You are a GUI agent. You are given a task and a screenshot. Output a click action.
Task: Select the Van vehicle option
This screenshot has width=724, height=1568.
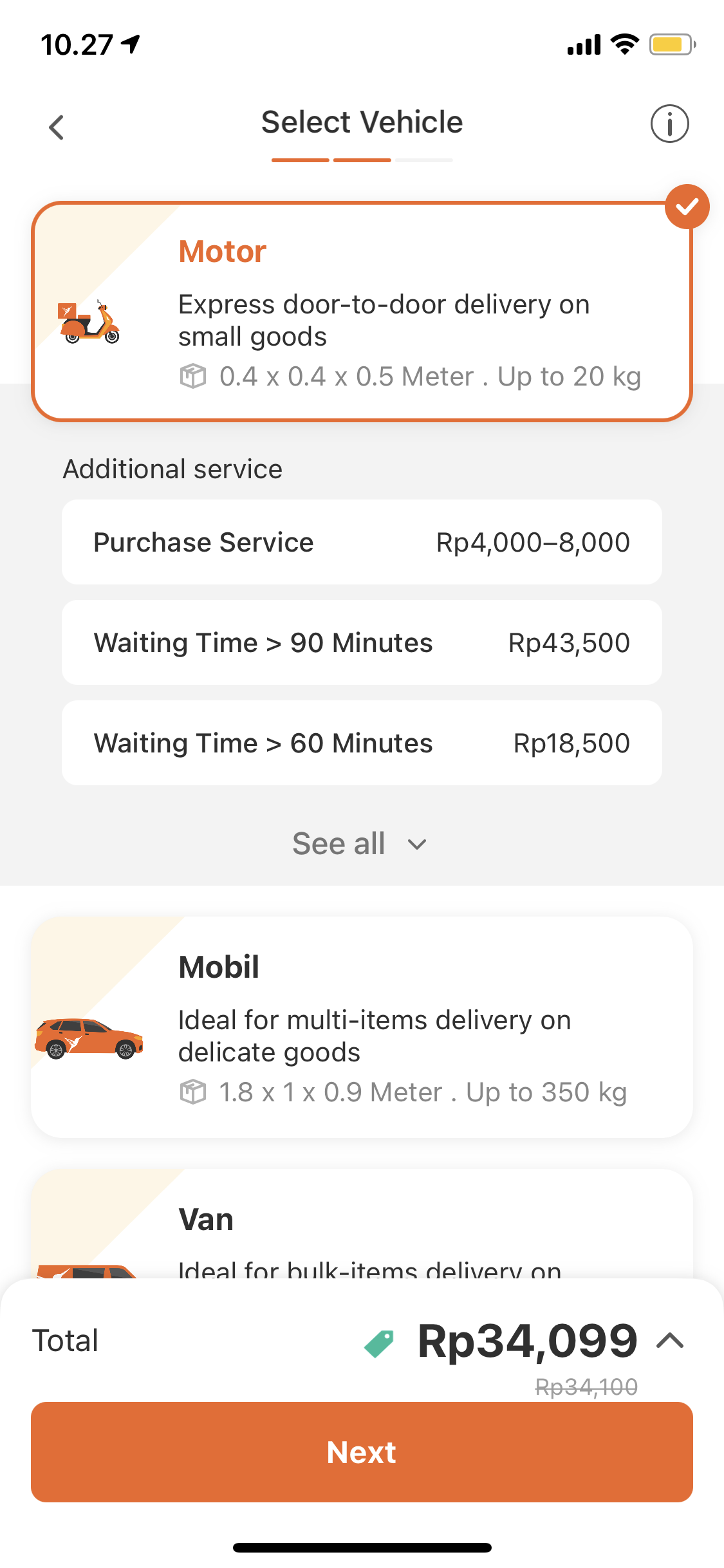362,1224
